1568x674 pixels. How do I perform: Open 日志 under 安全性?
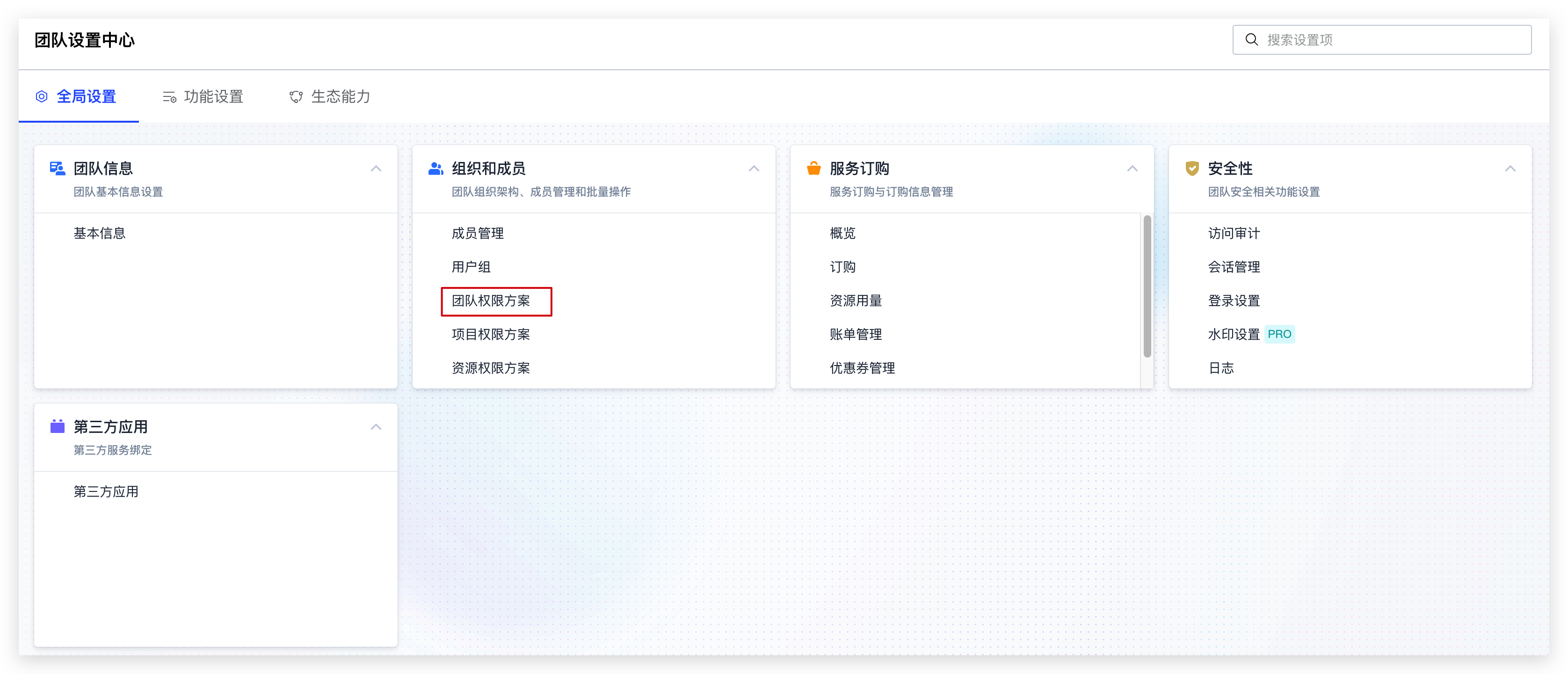[1221, 368]
